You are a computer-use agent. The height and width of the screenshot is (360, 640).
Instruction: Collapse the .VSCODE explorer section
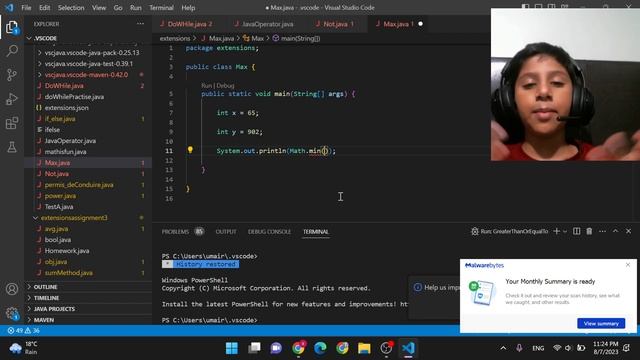[x=88, y=38]
